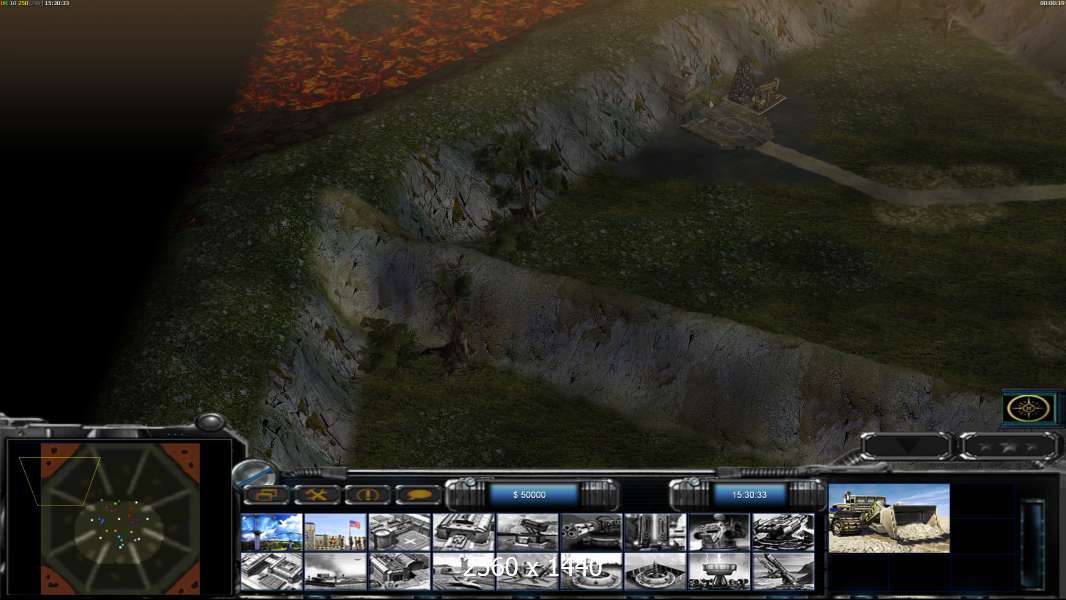Screen dimensions: 1066x600
Task: Click the vertical blue bar right of portrait
Action: [1032, 542]
